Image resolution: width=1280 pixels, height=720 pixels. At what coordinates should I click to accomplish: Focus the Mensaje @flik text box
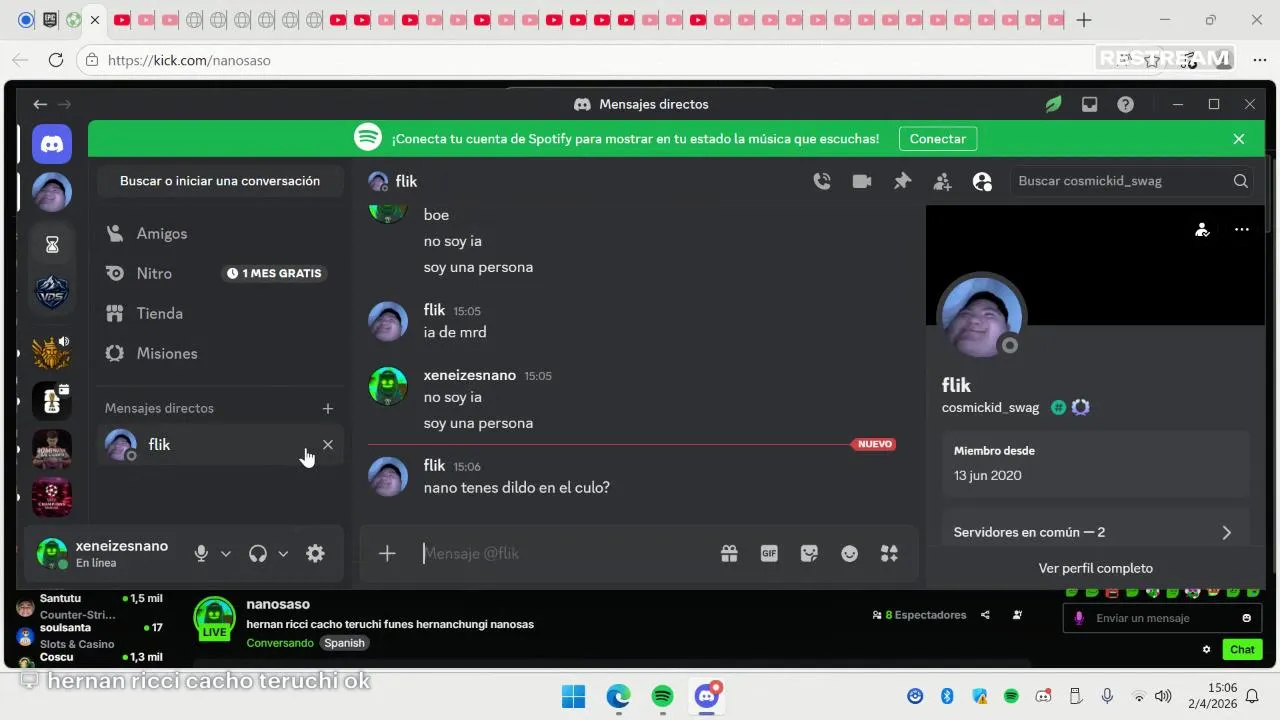click(565, 553)
